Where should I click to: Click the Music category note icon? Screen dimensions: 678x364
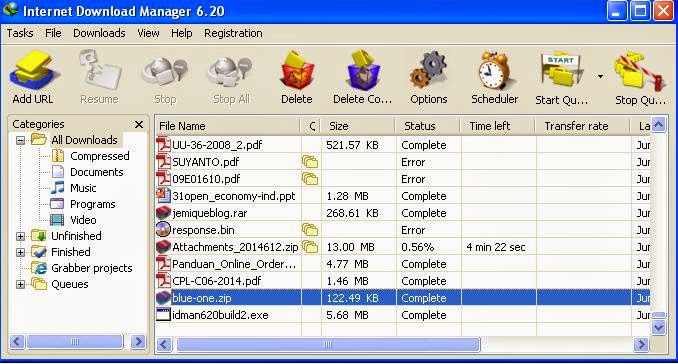click(x=58, y=188)
